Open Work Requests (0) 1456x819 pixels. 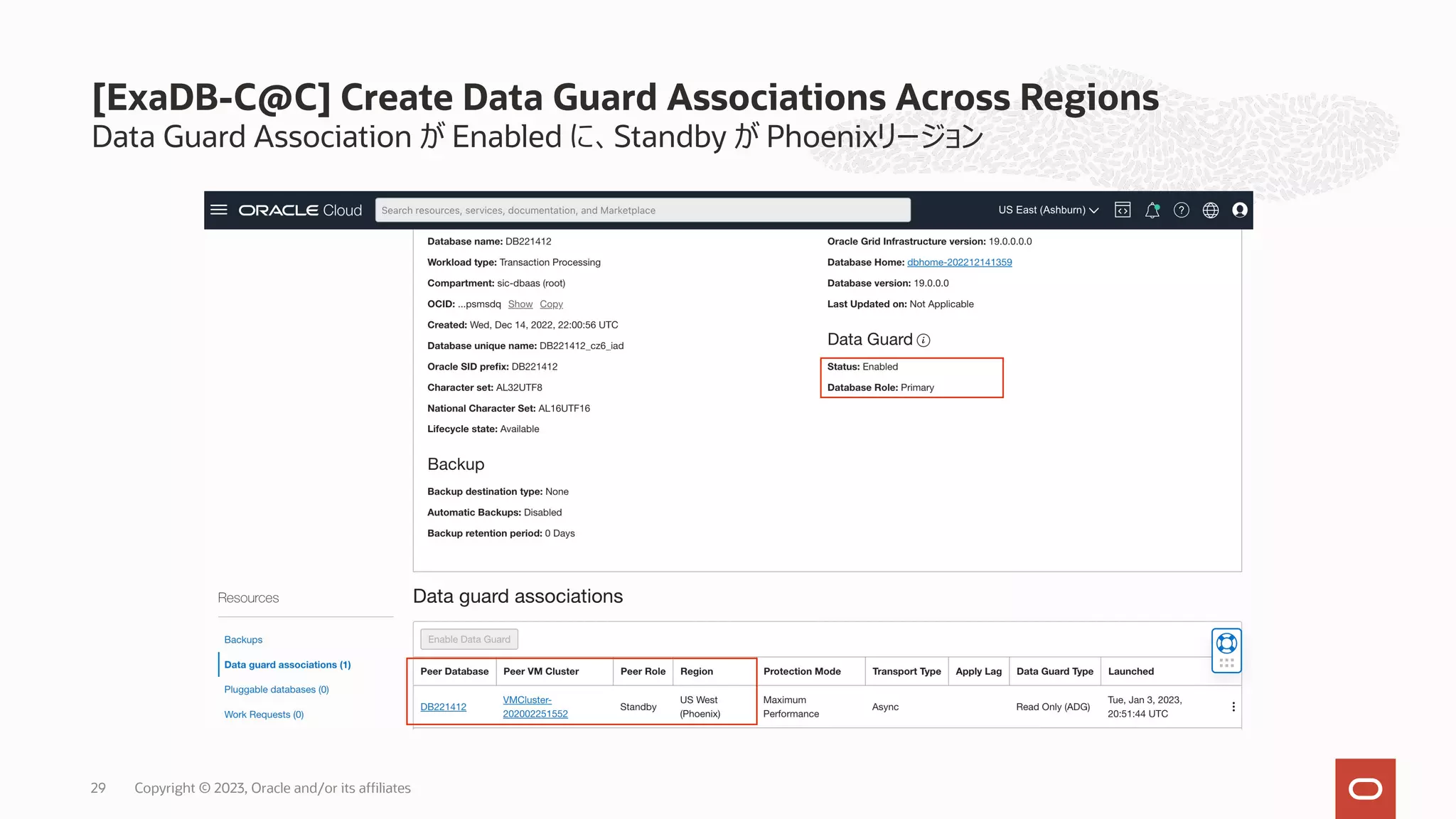pyautogui.click(x=264, y=714)
